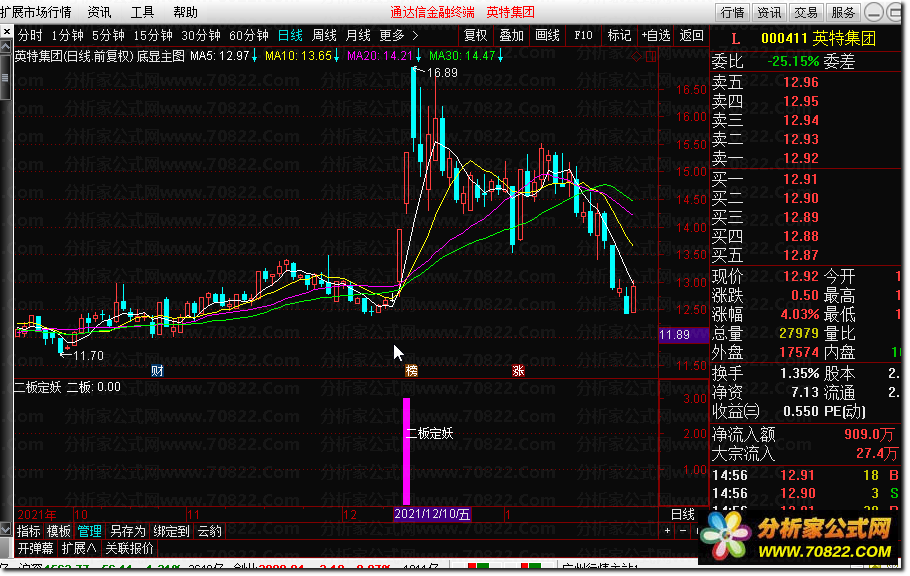Image resolution: width=910 pixels, height=576 pixels.
Task: Click the 标记 mark button
Action: pyautogui.click(x=619, y=35)
